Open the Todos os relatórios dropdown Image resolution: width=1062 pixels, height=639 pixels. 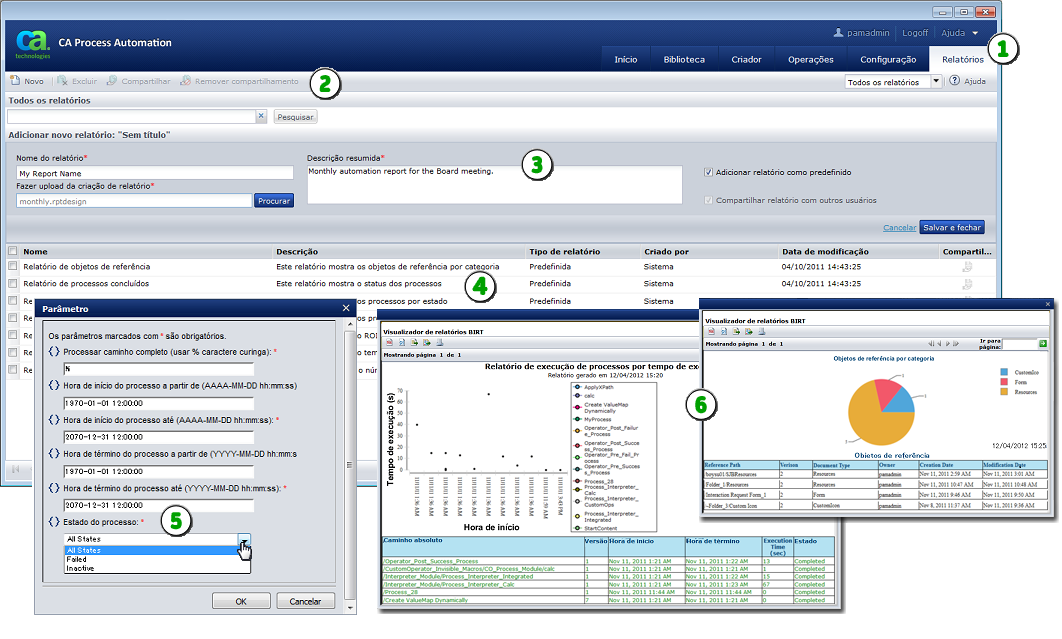tap(936, 82)
